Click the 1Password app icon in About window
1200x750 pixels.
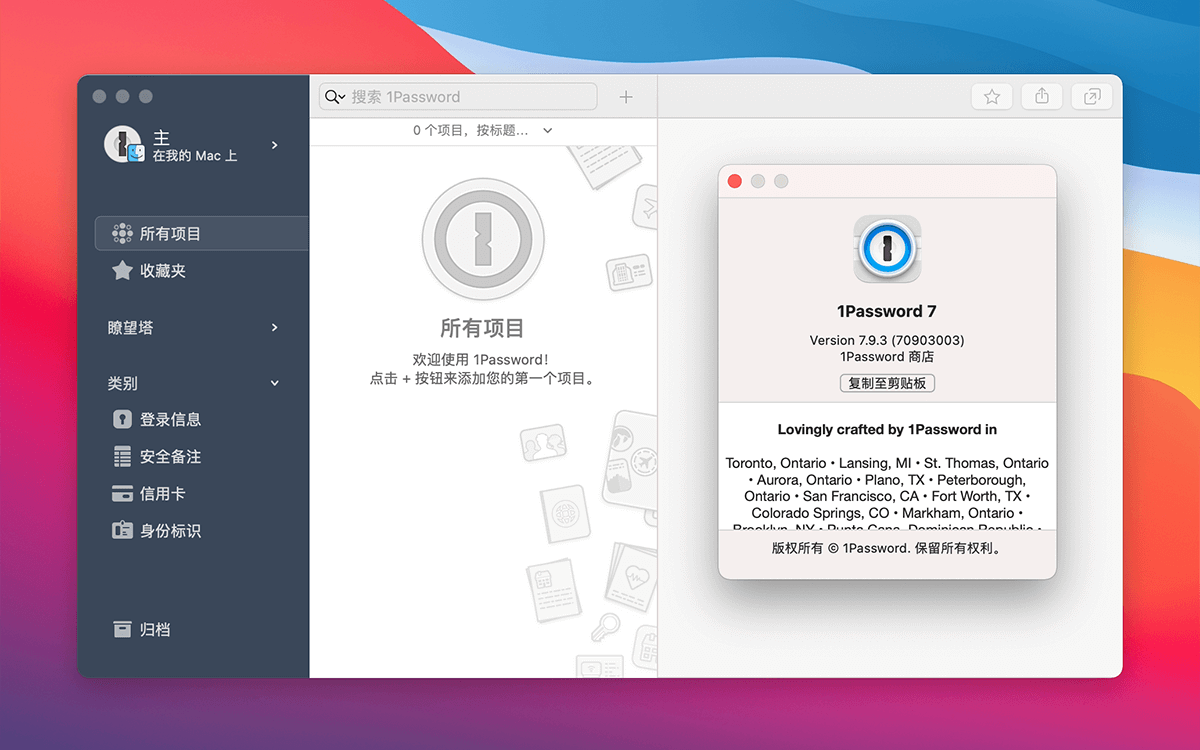tap(887, 248)
